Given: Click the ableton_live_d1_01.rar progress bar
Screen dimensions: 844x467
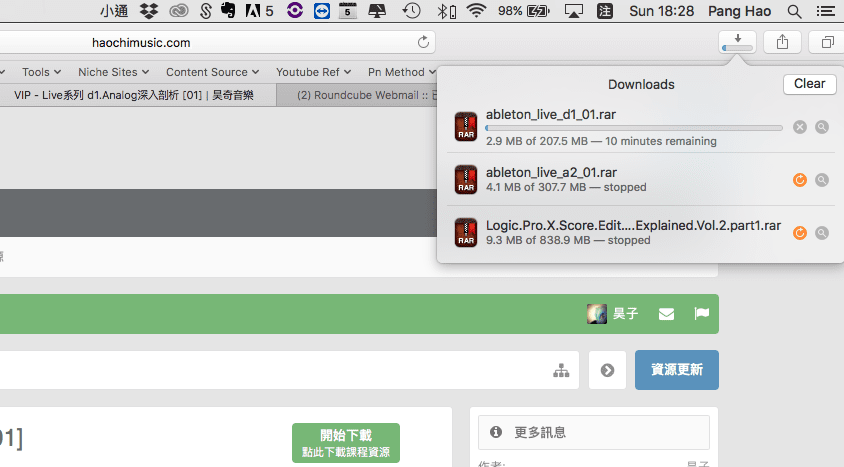Looking at the screenshot, I should (633, 128).
